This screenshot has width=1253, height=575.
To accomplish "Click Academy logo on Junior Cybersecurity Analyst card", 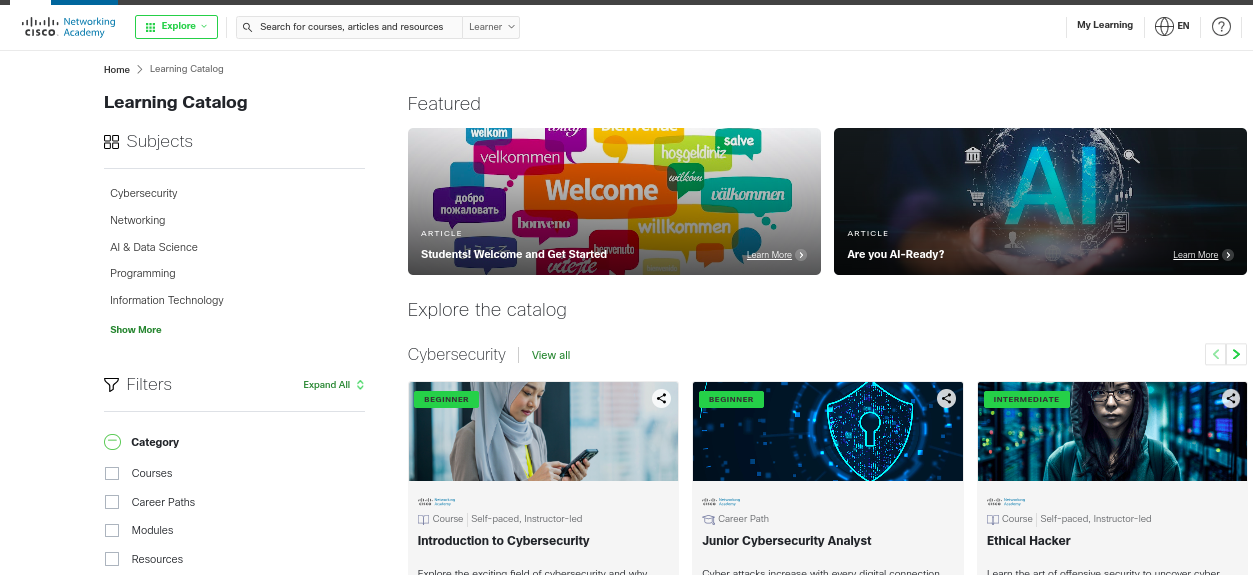I will point(721,501).
